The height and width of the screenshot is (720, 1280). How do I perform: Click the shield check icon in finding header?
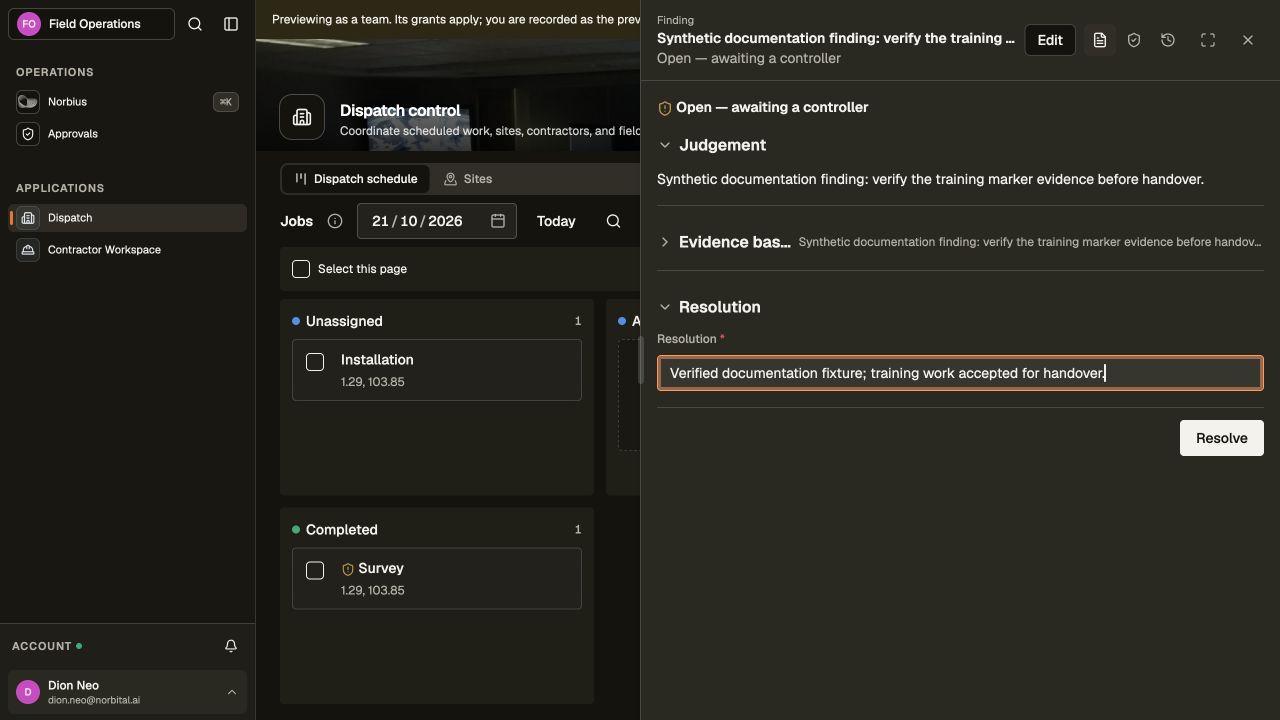coord(1134,40)
